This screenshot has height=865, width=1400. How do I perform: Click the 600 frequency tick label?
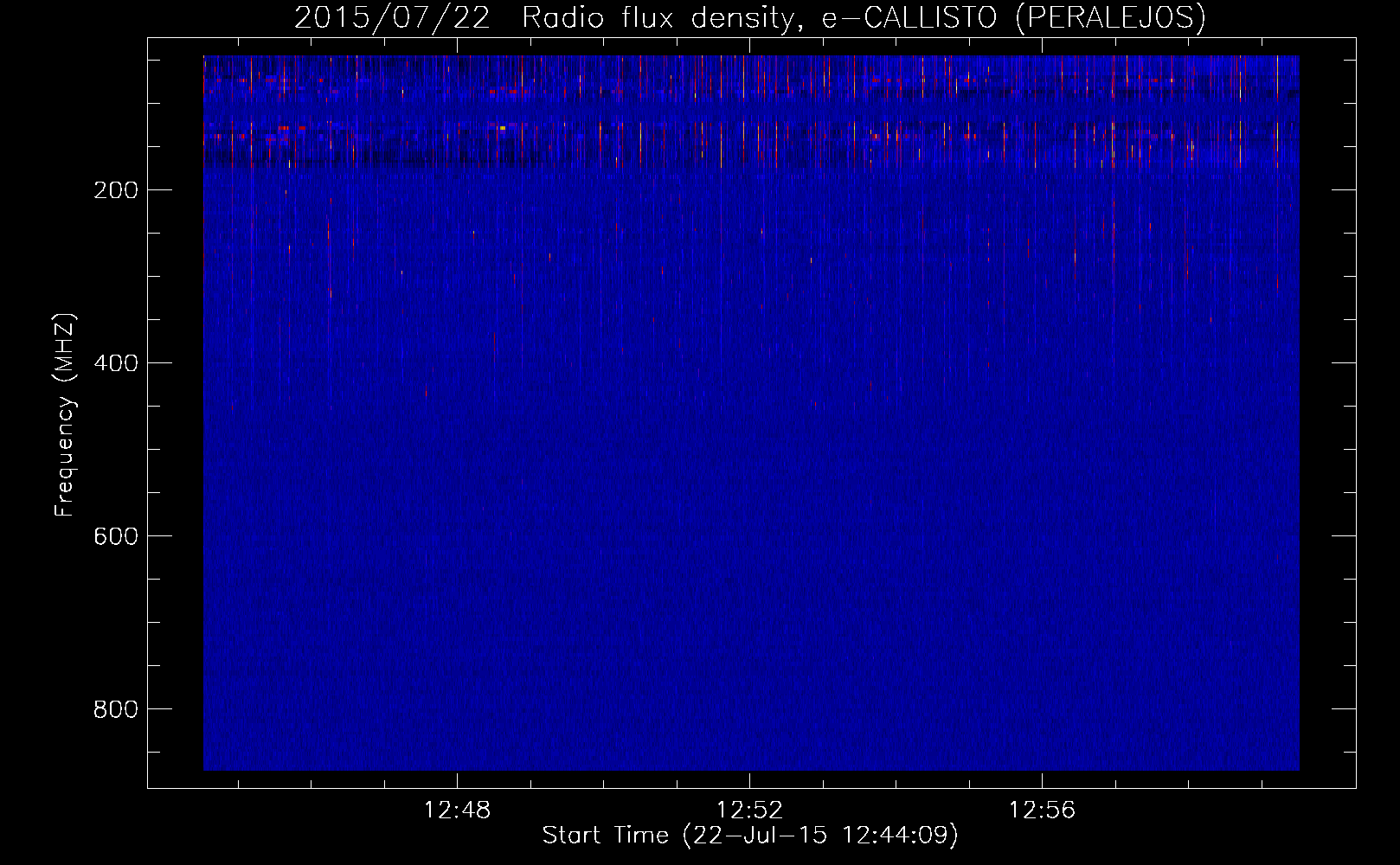116,536
